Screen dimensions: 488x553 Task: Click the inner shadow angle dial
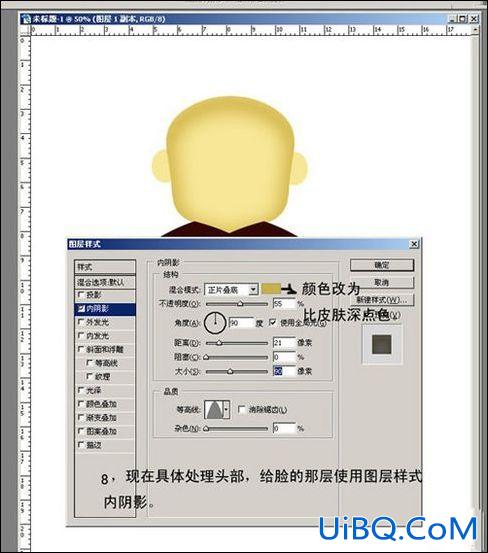point(215,322)
